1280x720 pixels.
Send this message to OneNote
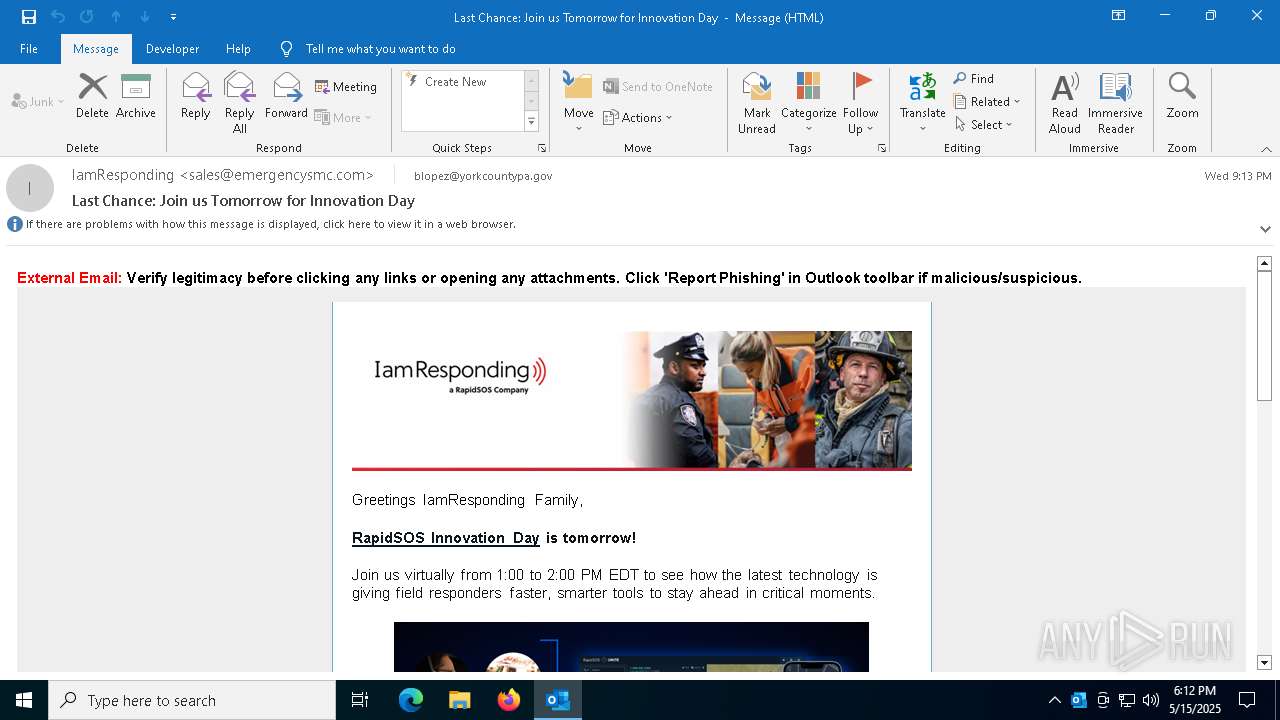tap(658, 87)
